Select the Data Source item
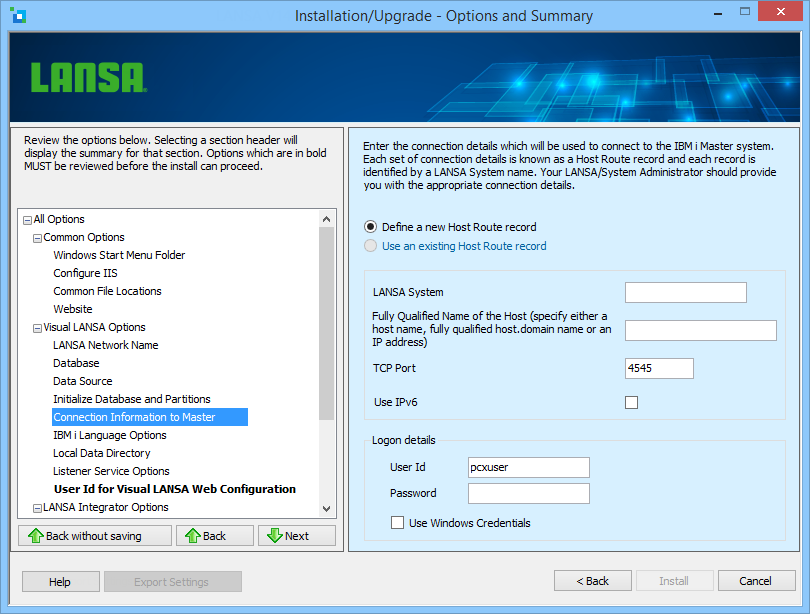810x614 pixels. [x=83, y=381]
